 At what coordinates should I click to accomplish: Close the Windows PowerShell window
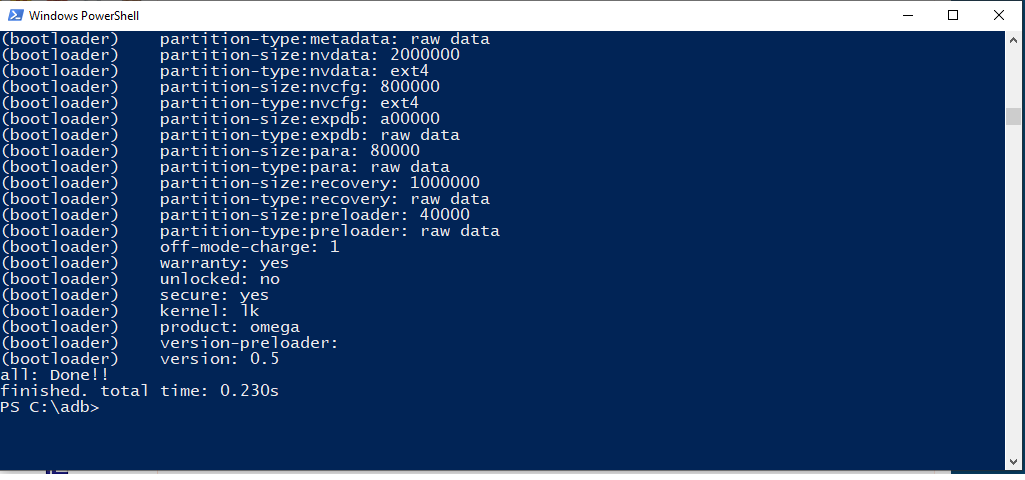click(999, 15)
